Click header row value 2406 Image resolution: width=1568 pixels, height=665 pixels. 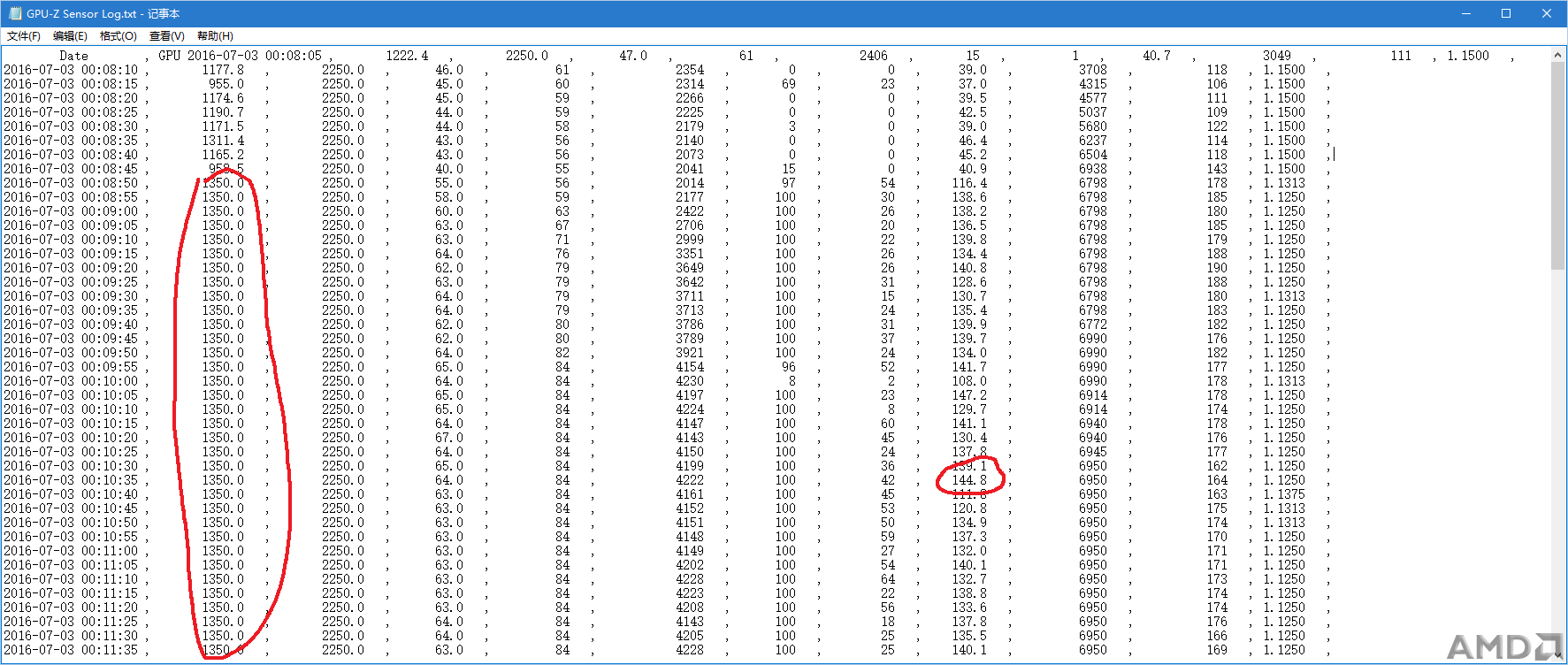[874, 56]
